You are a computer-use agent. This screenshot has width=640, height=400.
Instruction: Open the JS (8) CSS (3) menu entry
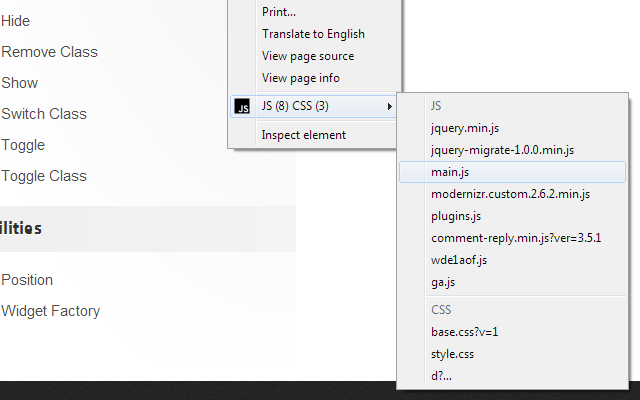coord(314,107)
